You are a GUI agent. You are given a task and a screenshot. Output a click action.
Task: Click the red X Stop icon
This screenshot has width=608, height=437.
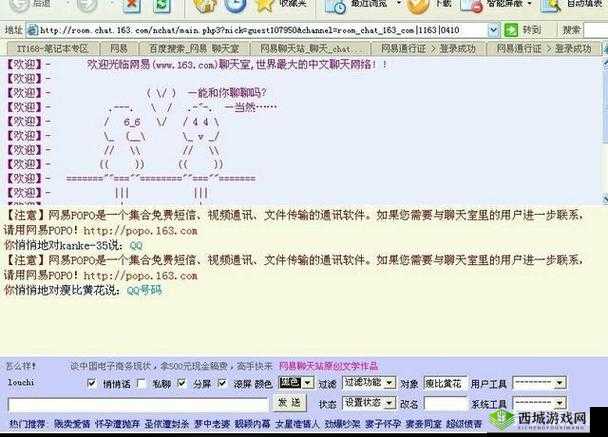[x=132, y=5]
